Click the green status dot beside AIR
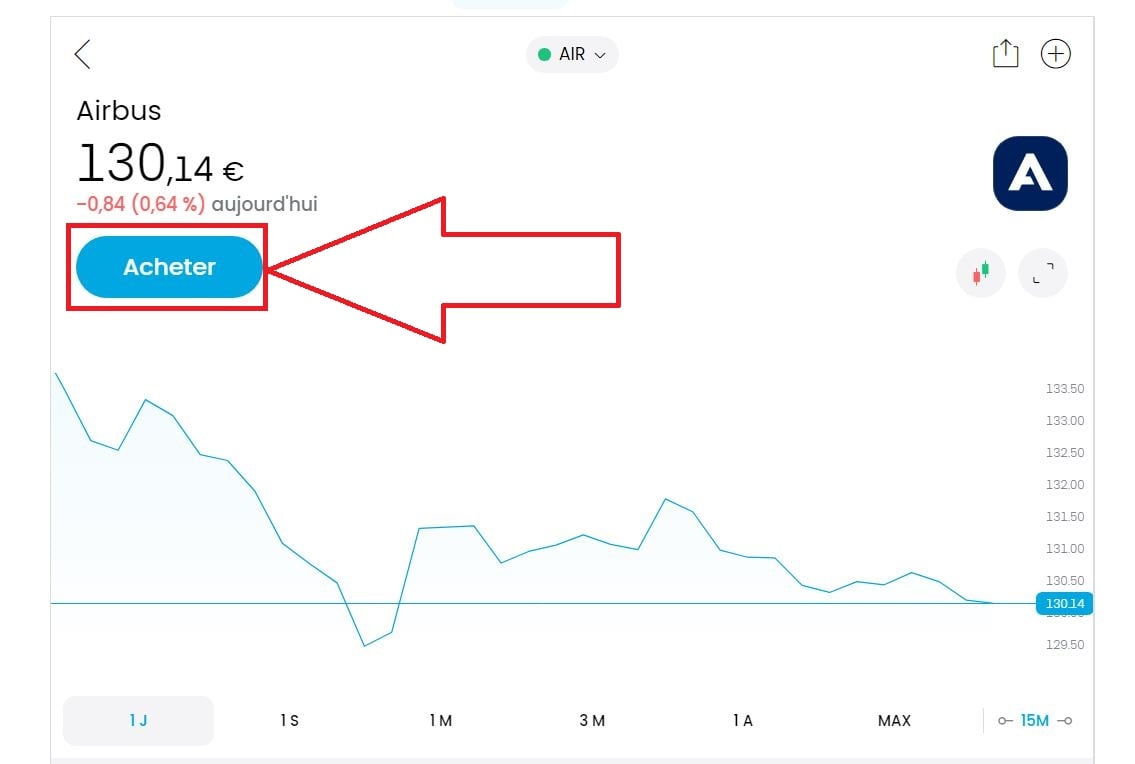This screenshot has height=764, width=1135. tap(545, 55)
